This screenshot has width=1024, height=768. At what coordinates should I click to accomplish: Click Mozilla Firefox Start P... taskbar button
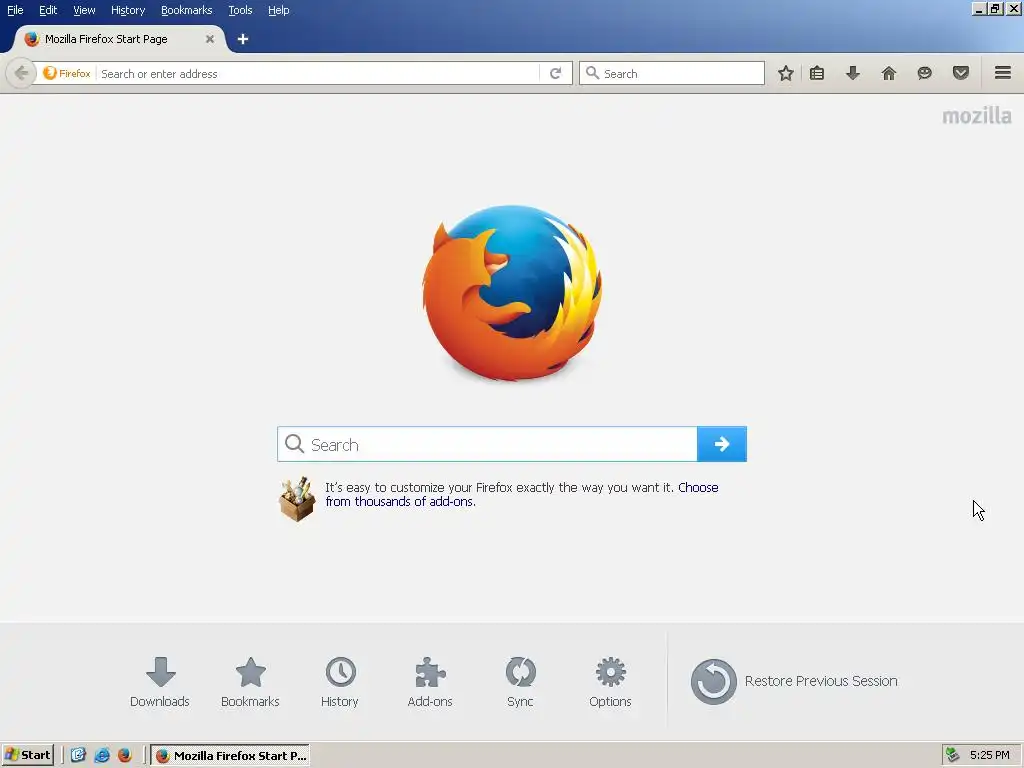pos(230,755)
